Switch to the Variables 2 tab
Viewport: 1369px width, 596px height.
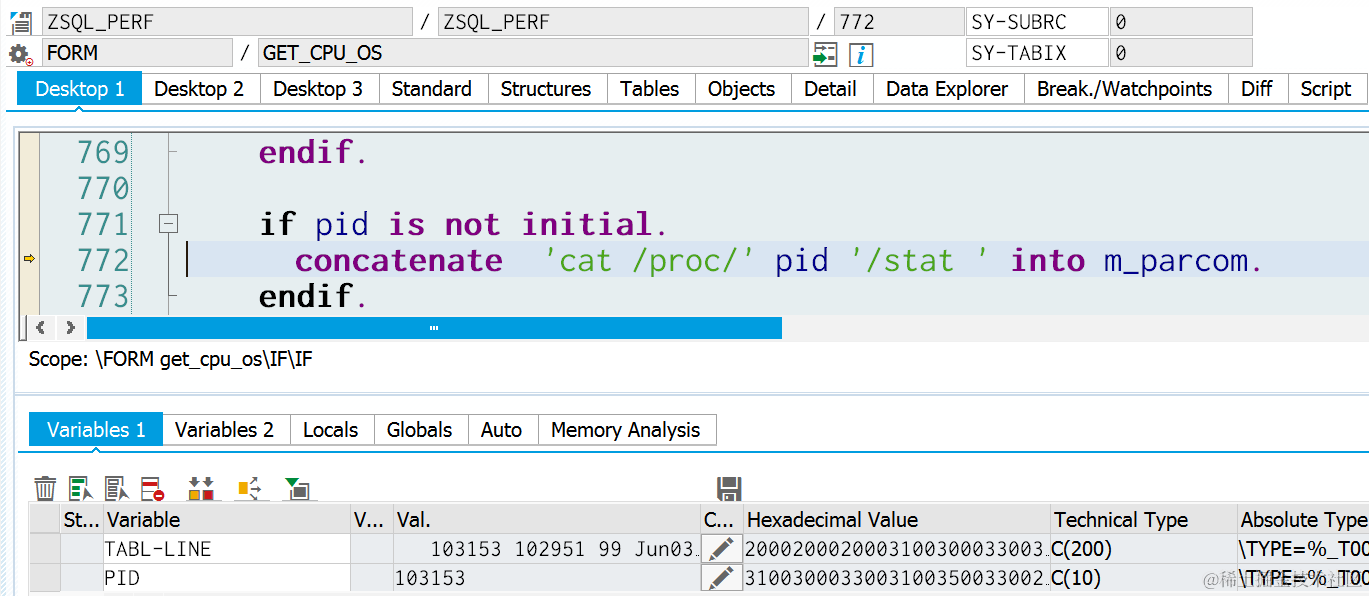pos(225,430)
